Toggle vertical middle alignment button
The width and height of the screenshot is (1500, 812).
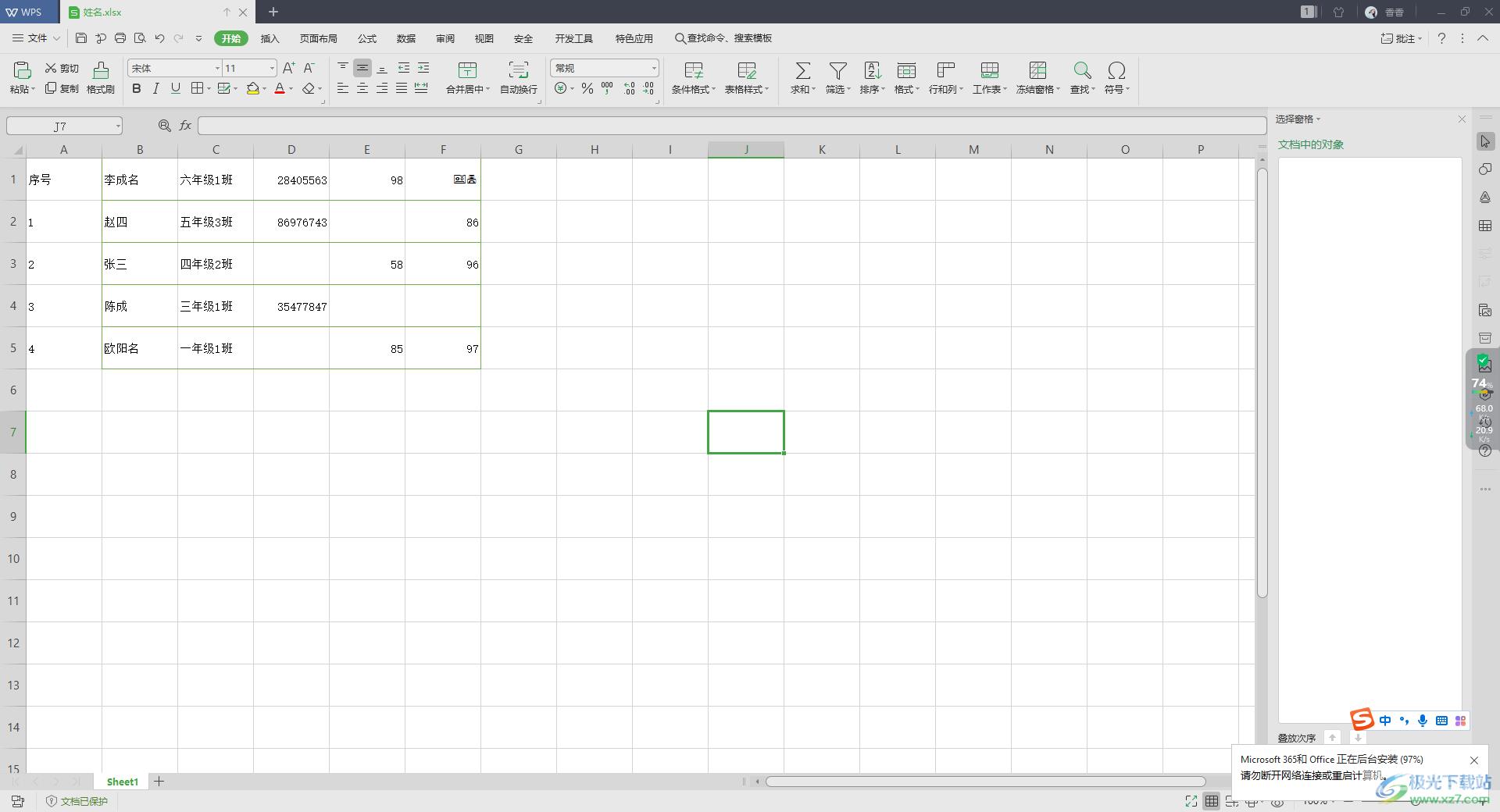pyautogui.click(x=362, y=68)
